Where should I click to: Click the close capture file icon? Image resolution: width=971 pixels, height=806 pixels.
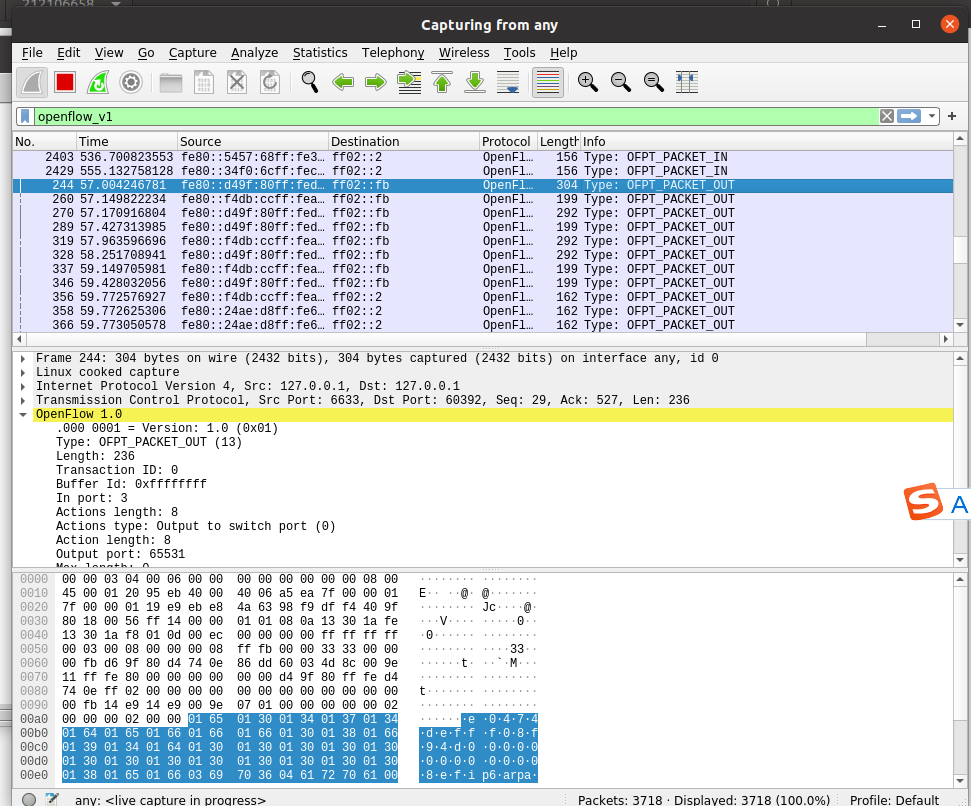pos(237,82)
